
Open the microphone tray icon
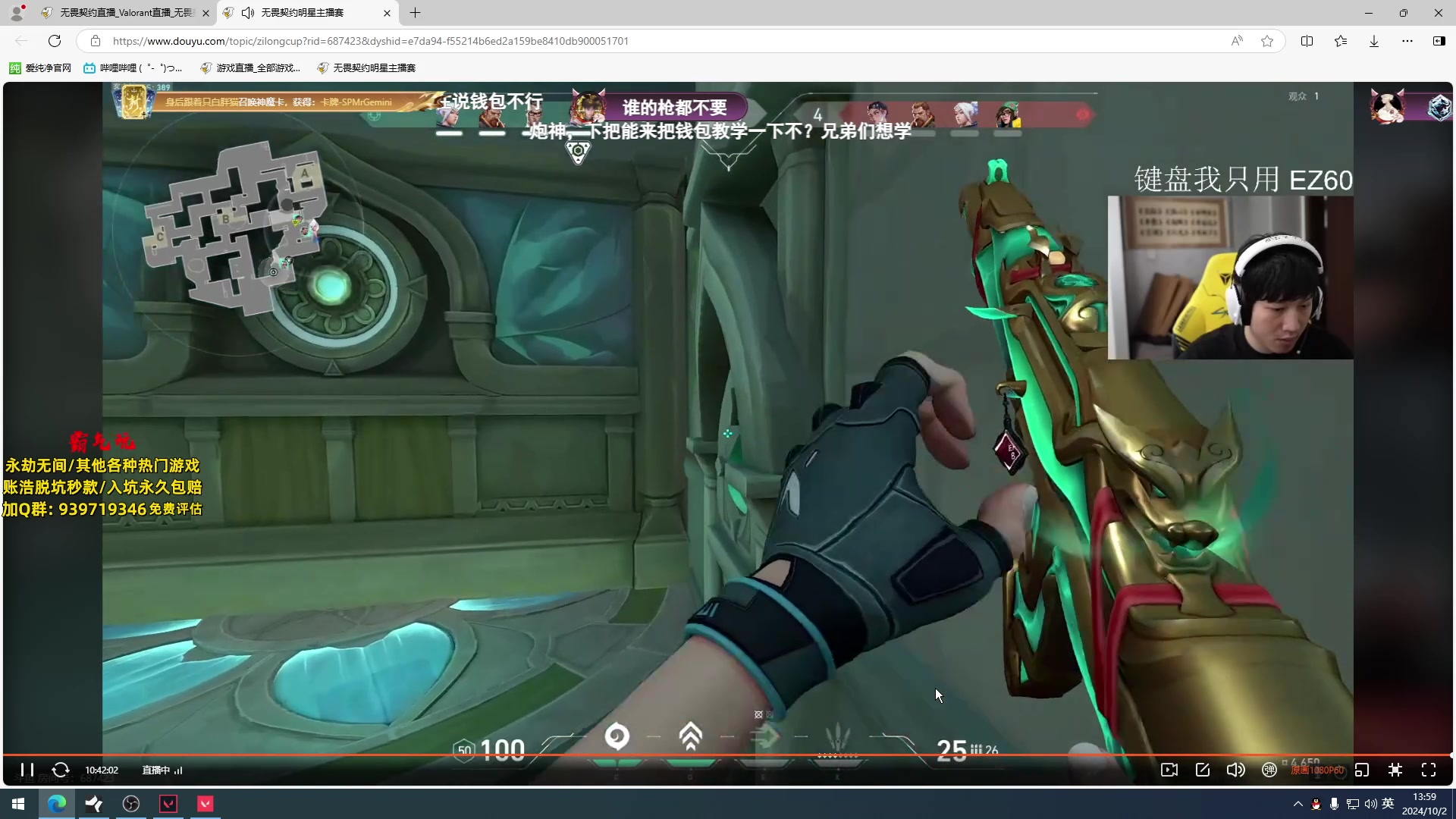(1335, 804)
